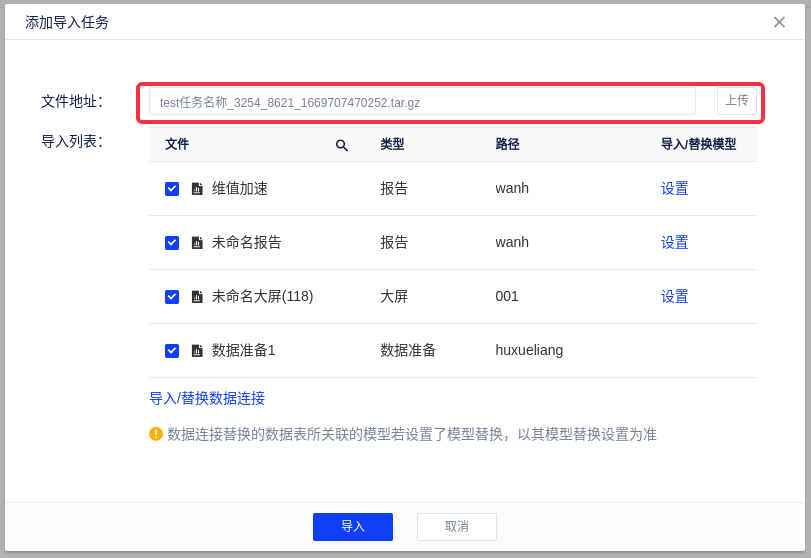The image size is (811, 558).
Task: Click the 导入/替换数据连接 link
Action: click(x=207, y=398)
